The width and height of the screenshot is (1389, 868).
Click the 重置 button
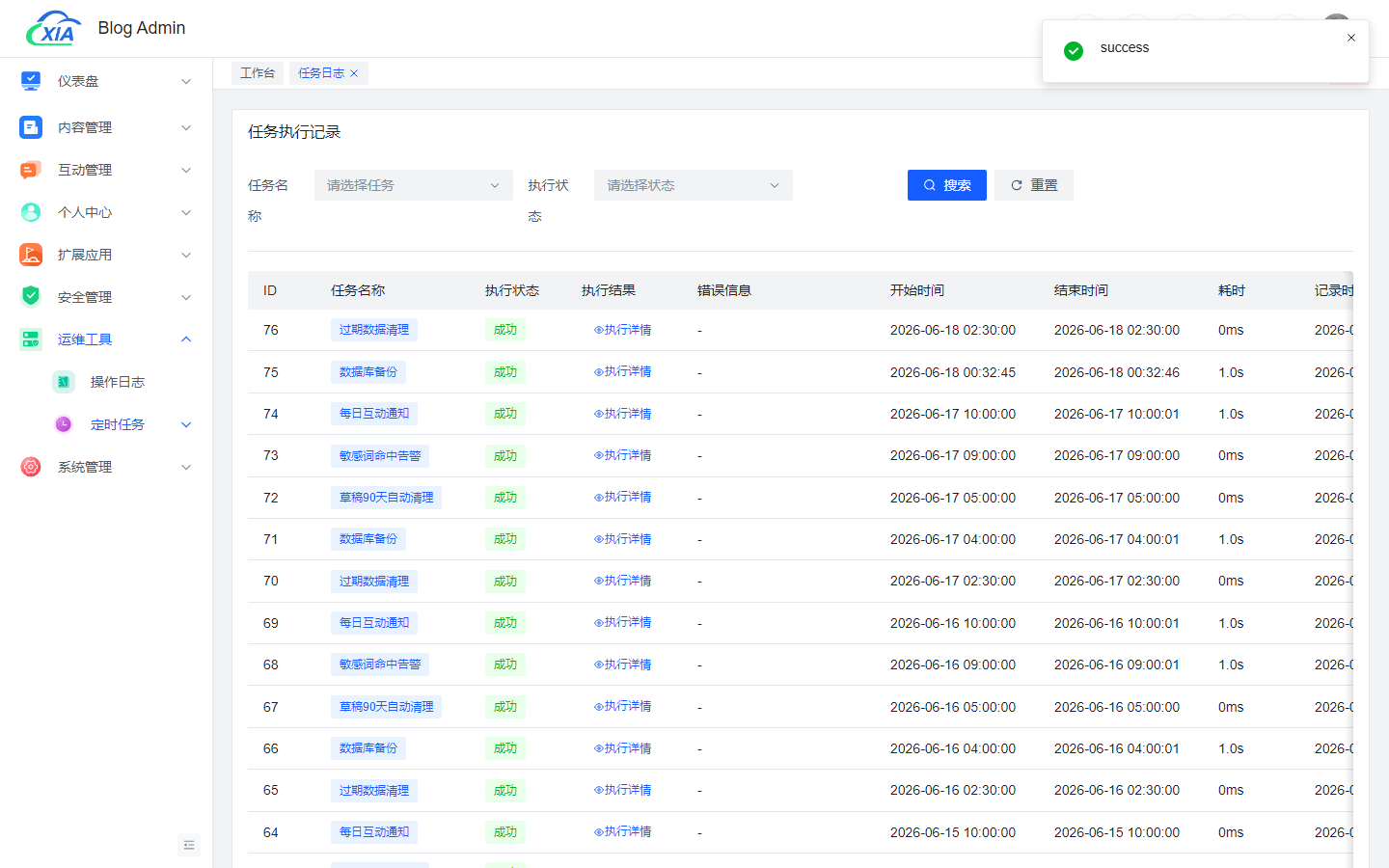click(1034, 185)
